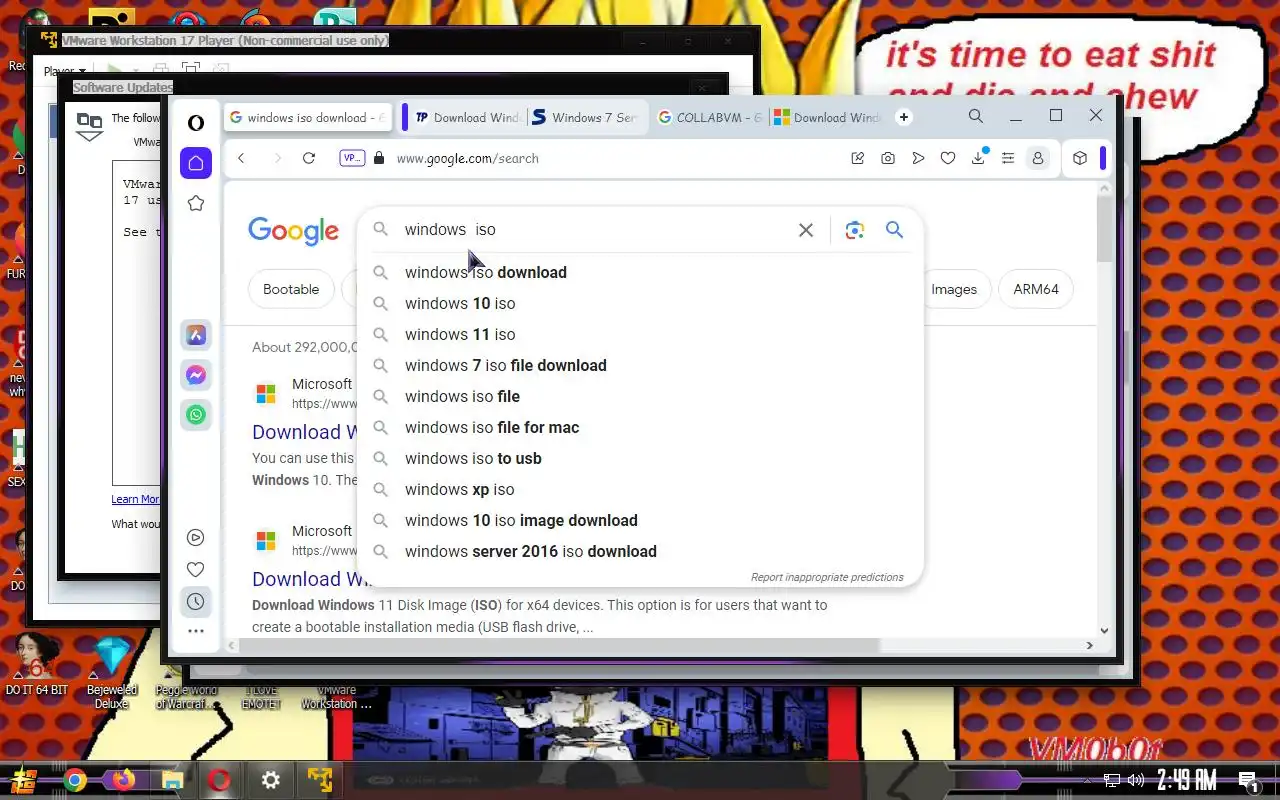Viewport: 1280px width, 800px height.
Task: Open sidebar setup three-dots menu
Action: pyautogui.click(x=196, y=631)
